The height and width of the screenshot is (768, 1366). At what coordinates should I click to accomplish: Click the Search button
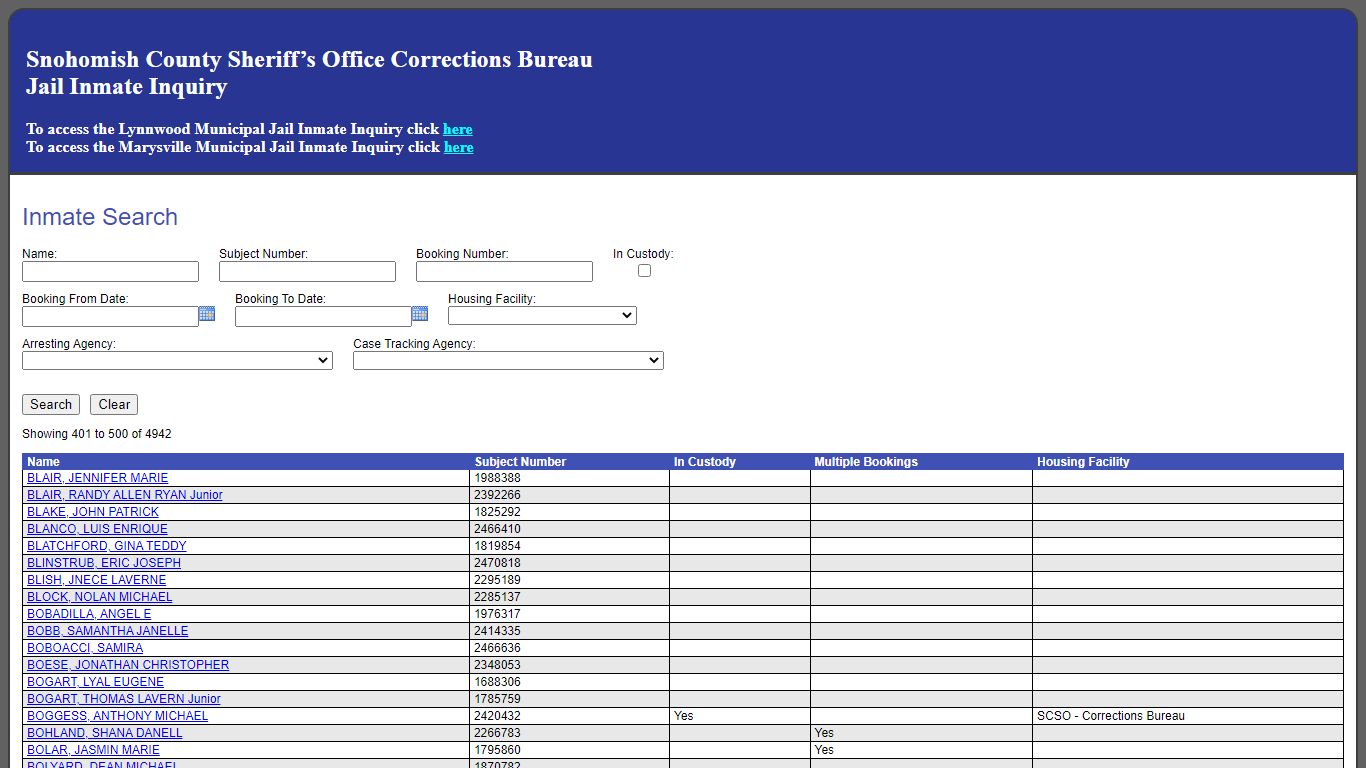point(51,405)
